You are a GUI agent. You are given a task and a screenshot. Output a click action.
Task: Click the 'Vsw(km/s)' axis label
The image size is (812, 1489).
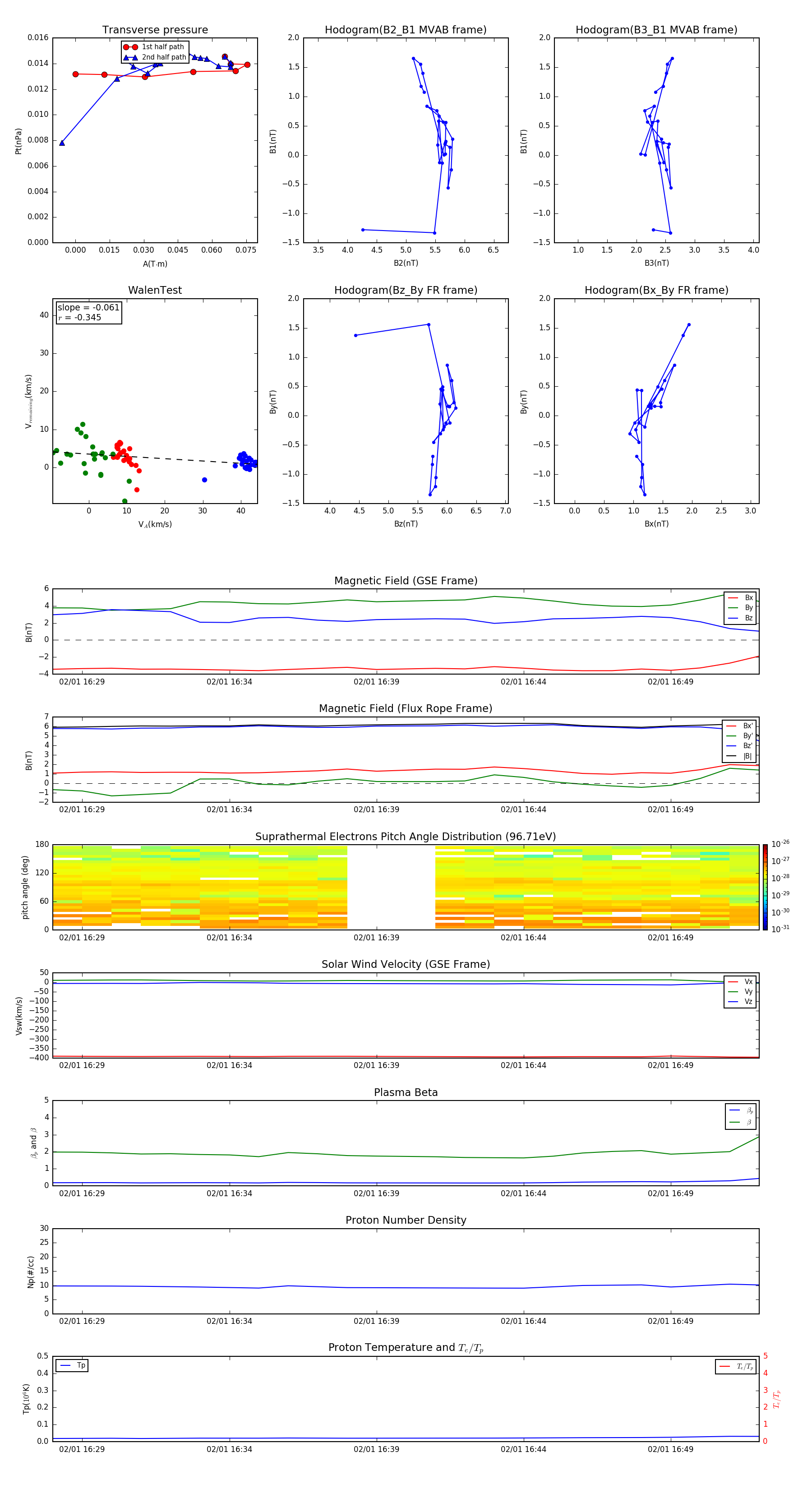coord(19,1016)
